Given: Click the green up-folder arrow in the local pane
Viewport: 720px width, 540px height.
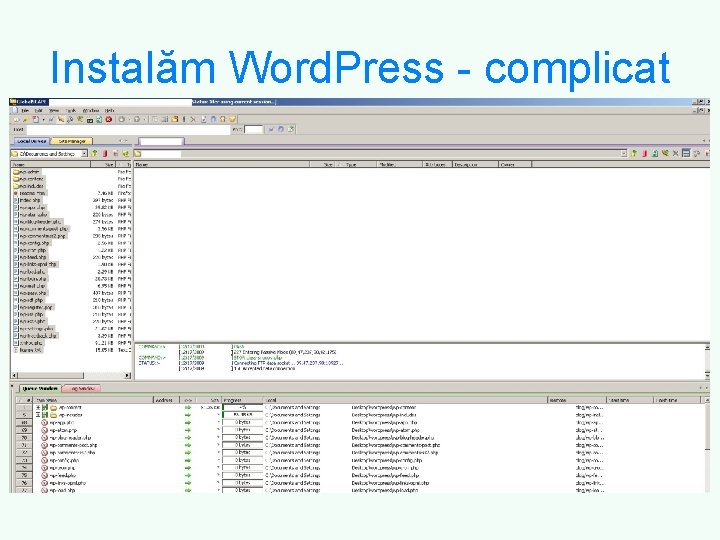Looking at the screenshot, I should [x=95, y=154].
